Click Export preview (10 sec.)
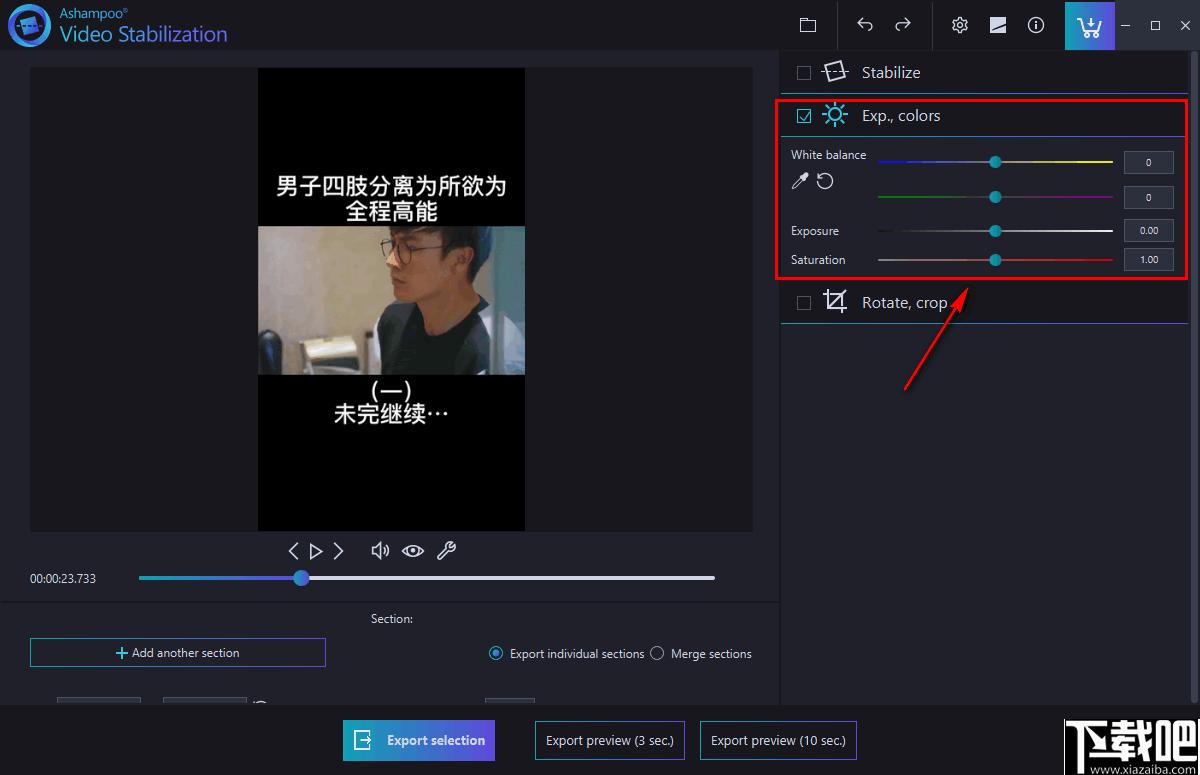Screen dimensions: 1200x775 point(778,741)
